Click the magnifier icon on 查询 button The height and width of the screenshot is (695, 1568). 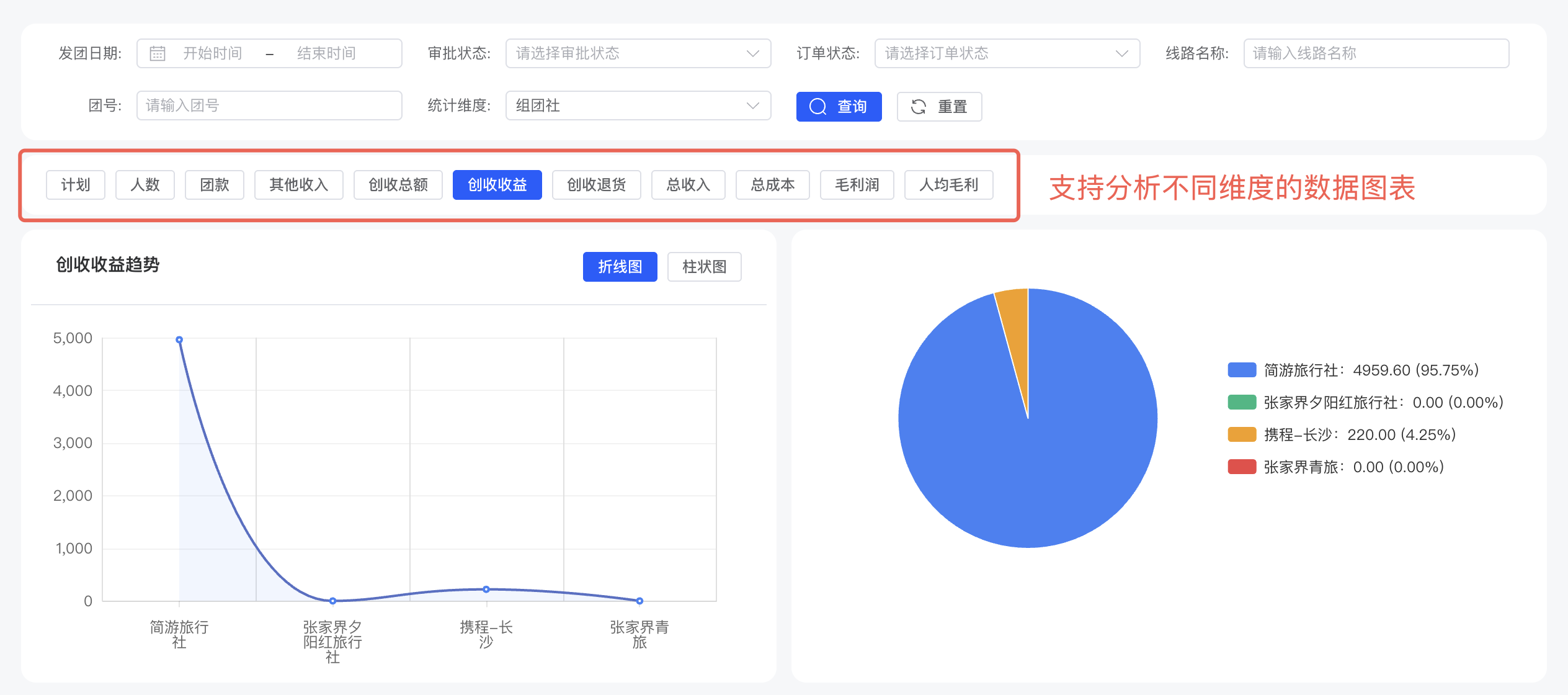(x=819, y=106)
